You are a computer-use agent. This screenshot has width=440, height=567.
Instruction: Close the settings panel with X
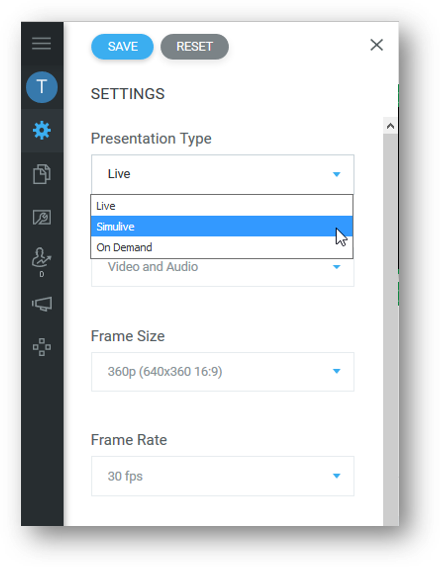[376, 45]
